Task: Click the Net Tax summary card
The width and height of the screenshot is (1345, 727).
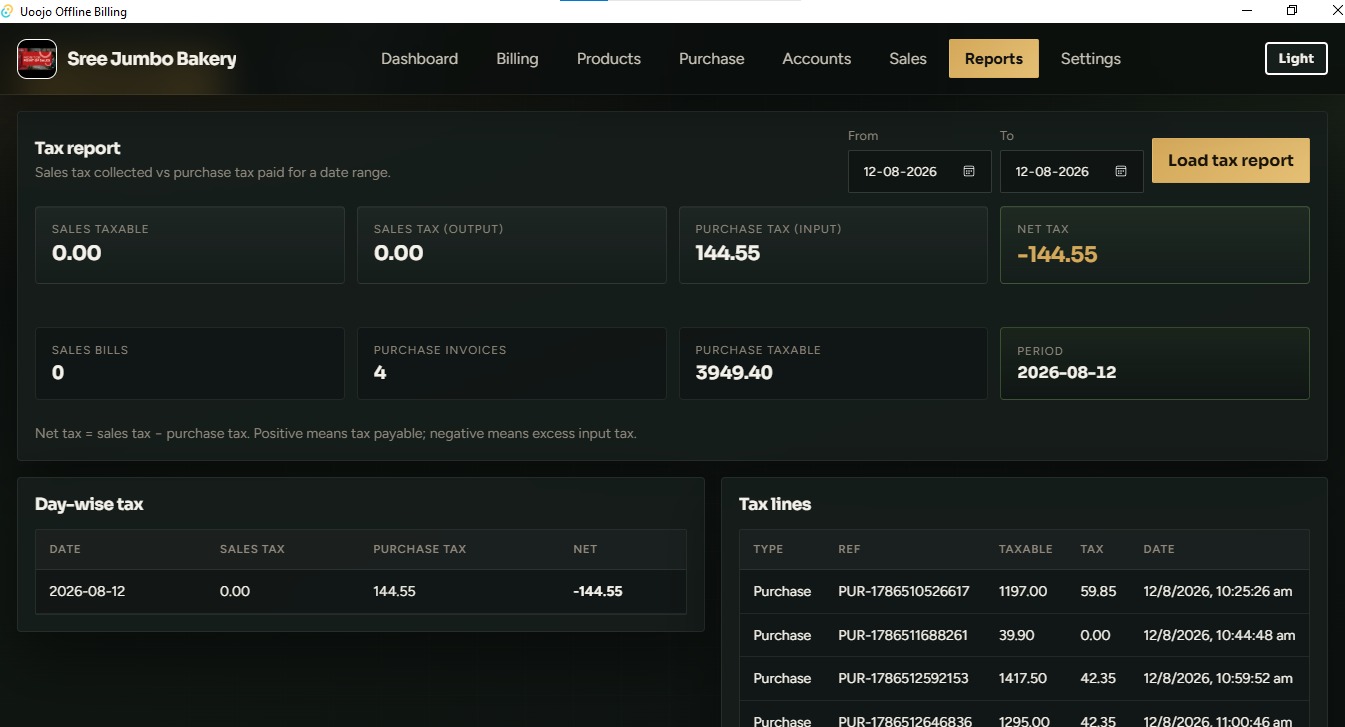Action: pos(1154,245)
